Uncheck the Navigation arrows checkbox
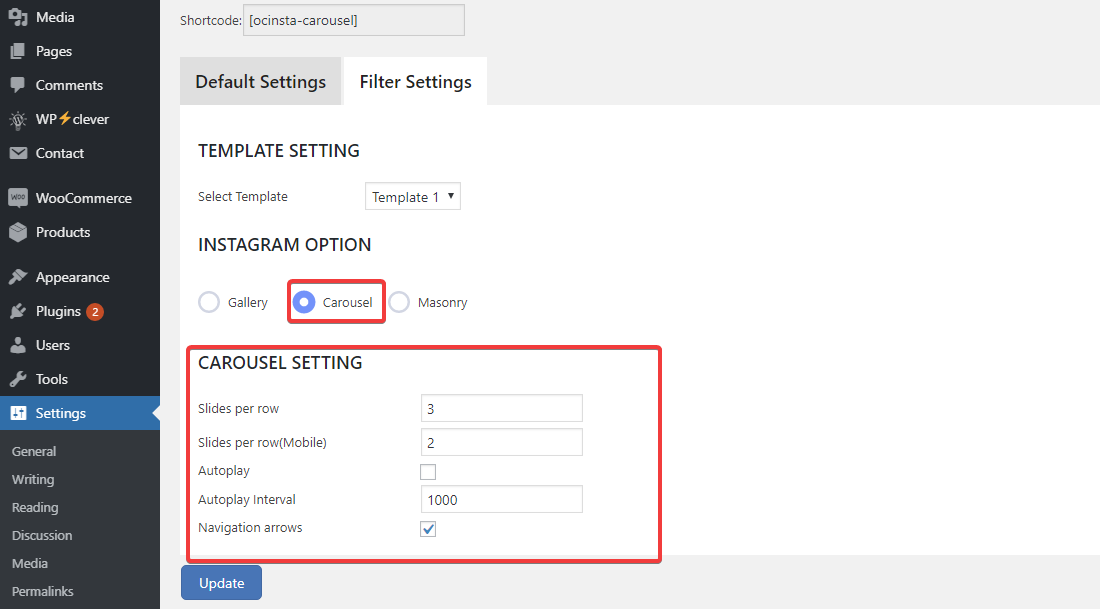The image size is (1100, 609). pos(428,529)
